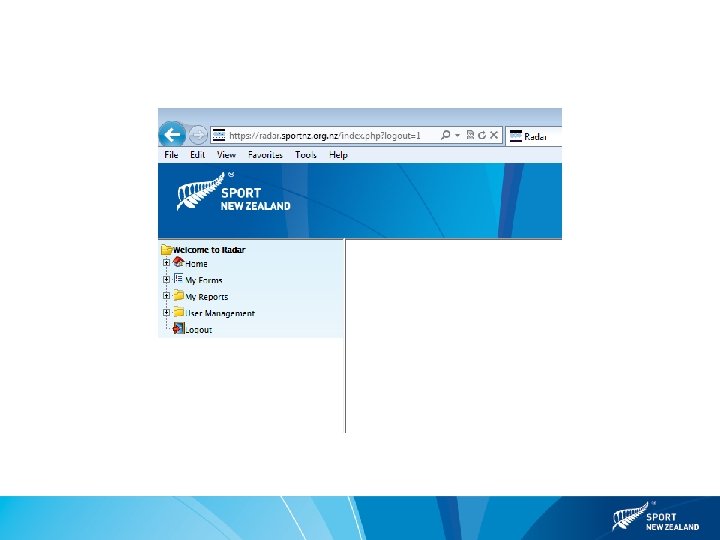Expand the My Reports tree node

point(166,296)
